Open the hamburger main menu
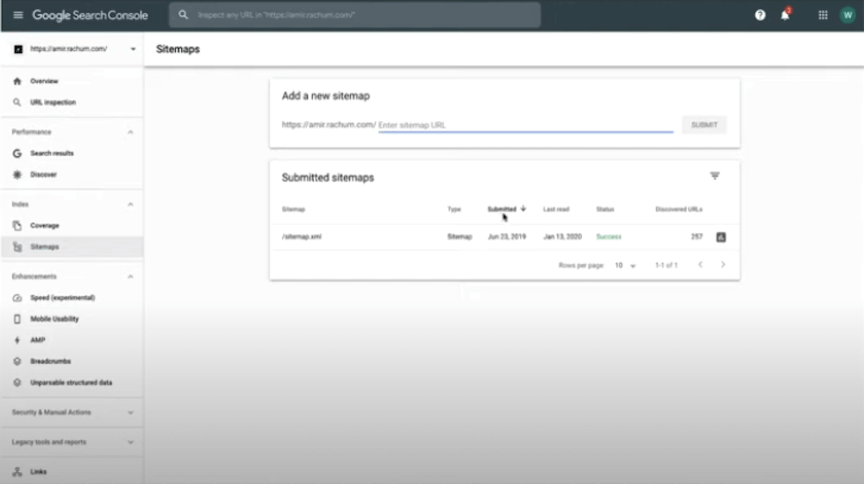Screen dimensions: 864x484 (x=18, y=15)
